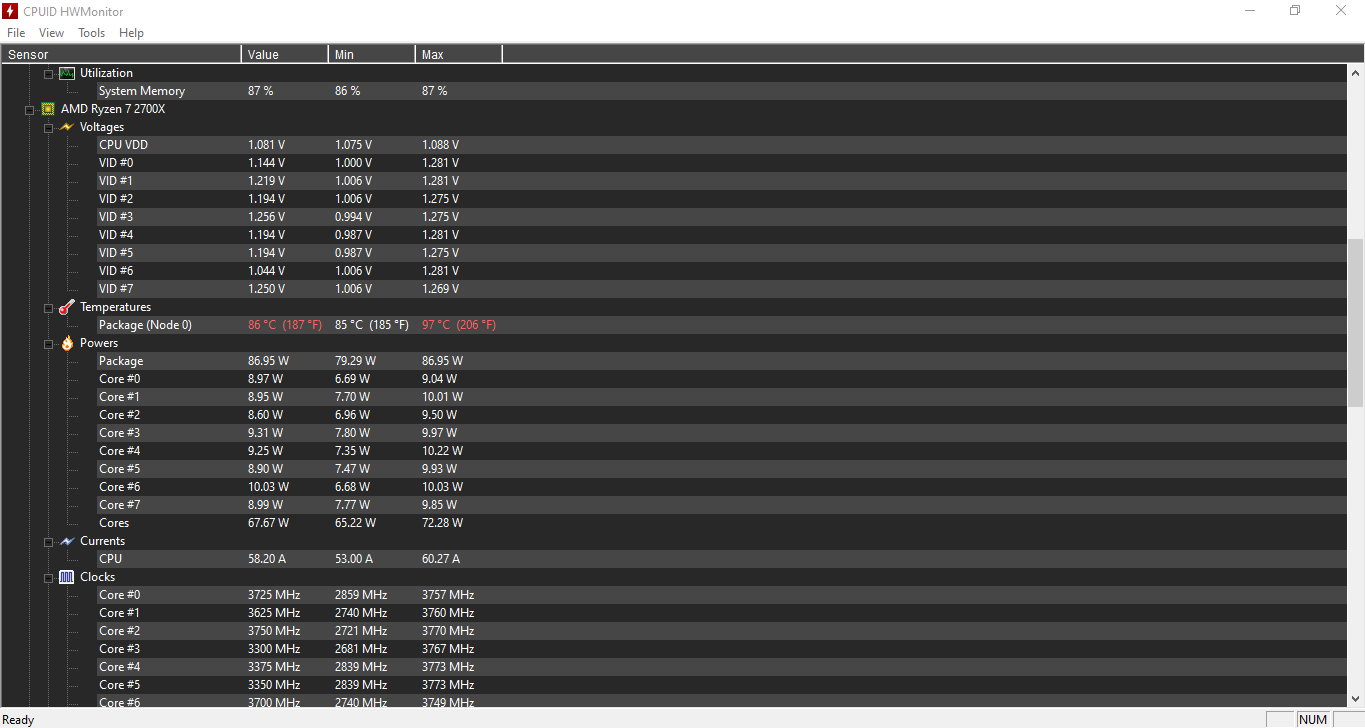Collapse the Utilization node
The image size is (1365, 728).
pos(48,74)
